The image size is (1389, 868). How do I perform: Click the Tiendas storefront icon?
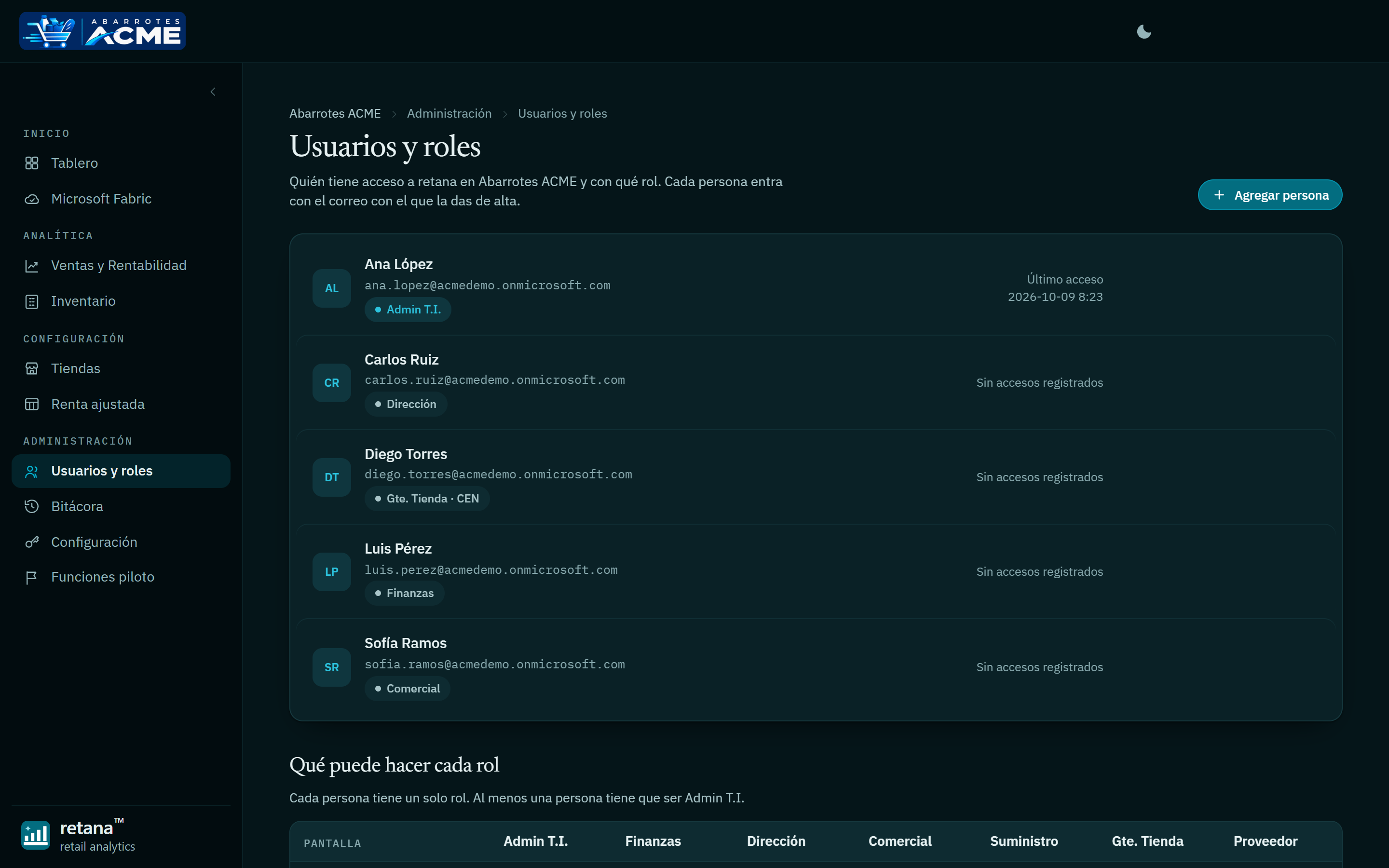31,368
